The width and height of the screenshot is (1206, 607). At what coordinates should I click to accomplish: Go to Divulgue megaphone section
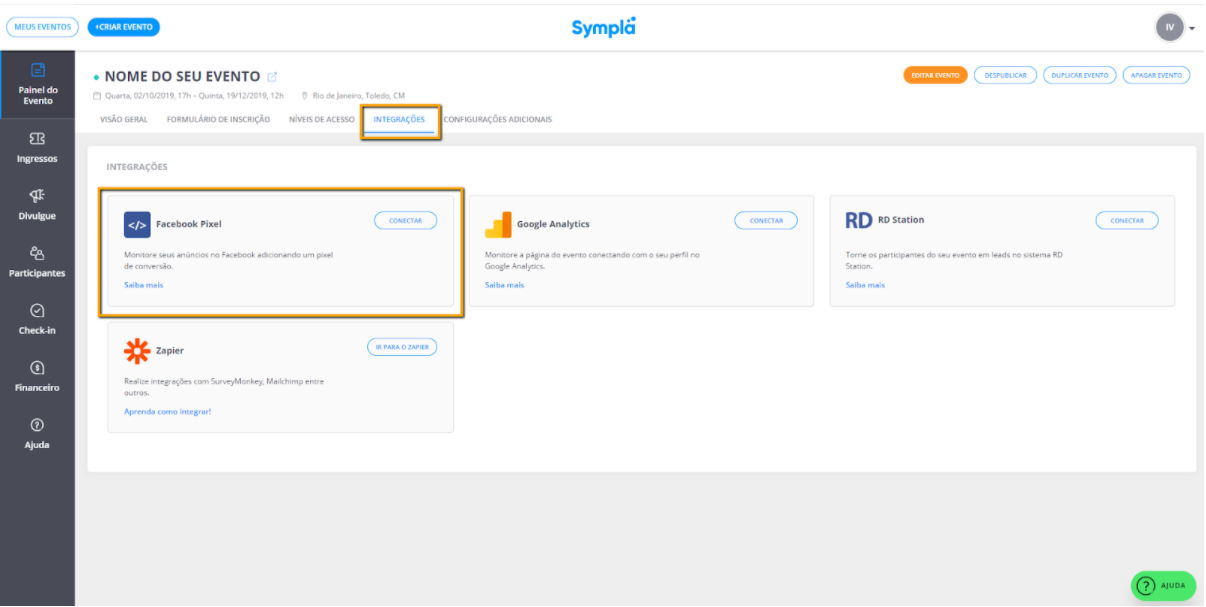[37, 204]
